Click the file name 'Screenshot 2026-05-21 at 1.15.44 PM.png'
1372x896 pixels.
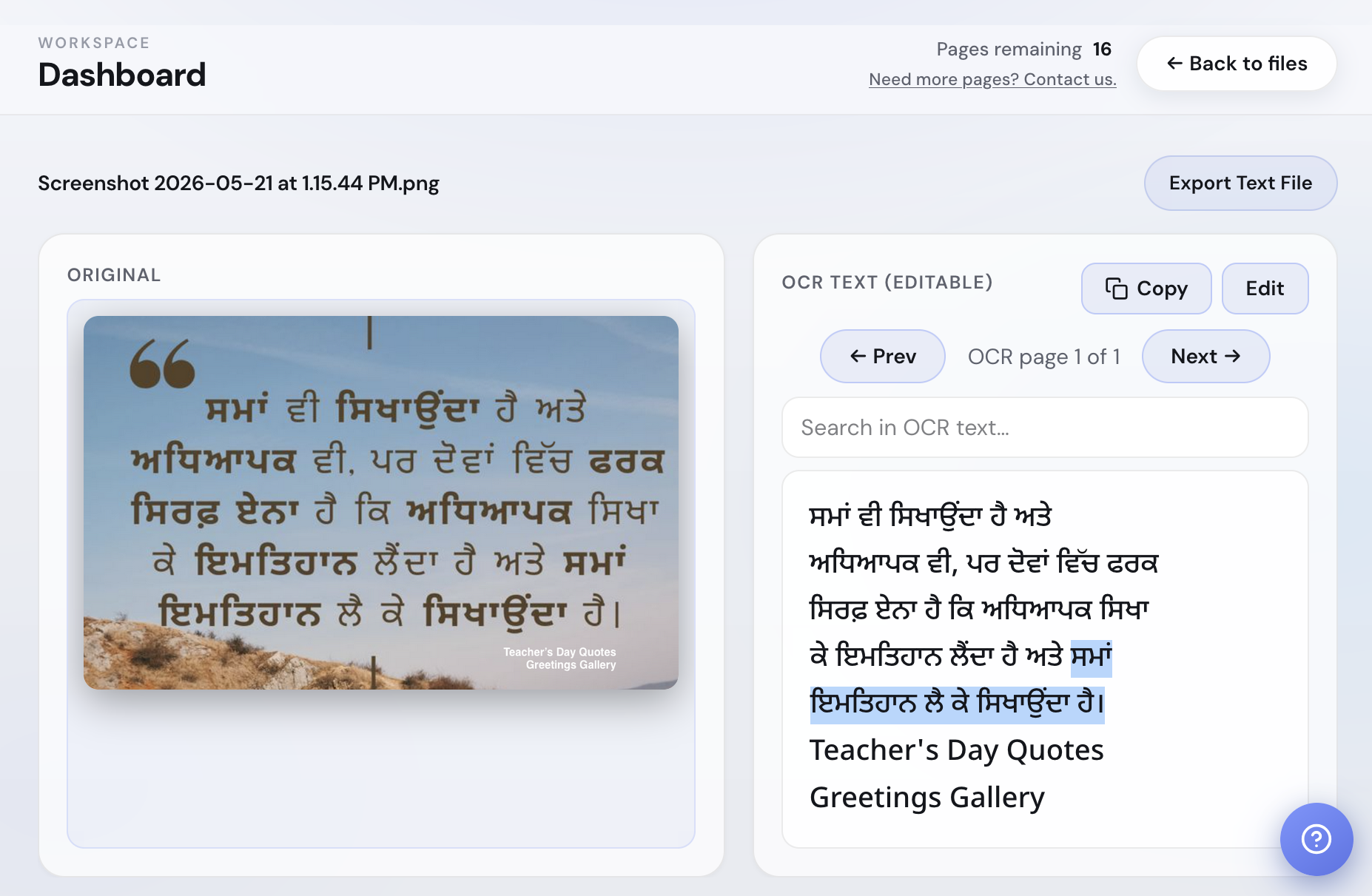click(x=238, y=183)
